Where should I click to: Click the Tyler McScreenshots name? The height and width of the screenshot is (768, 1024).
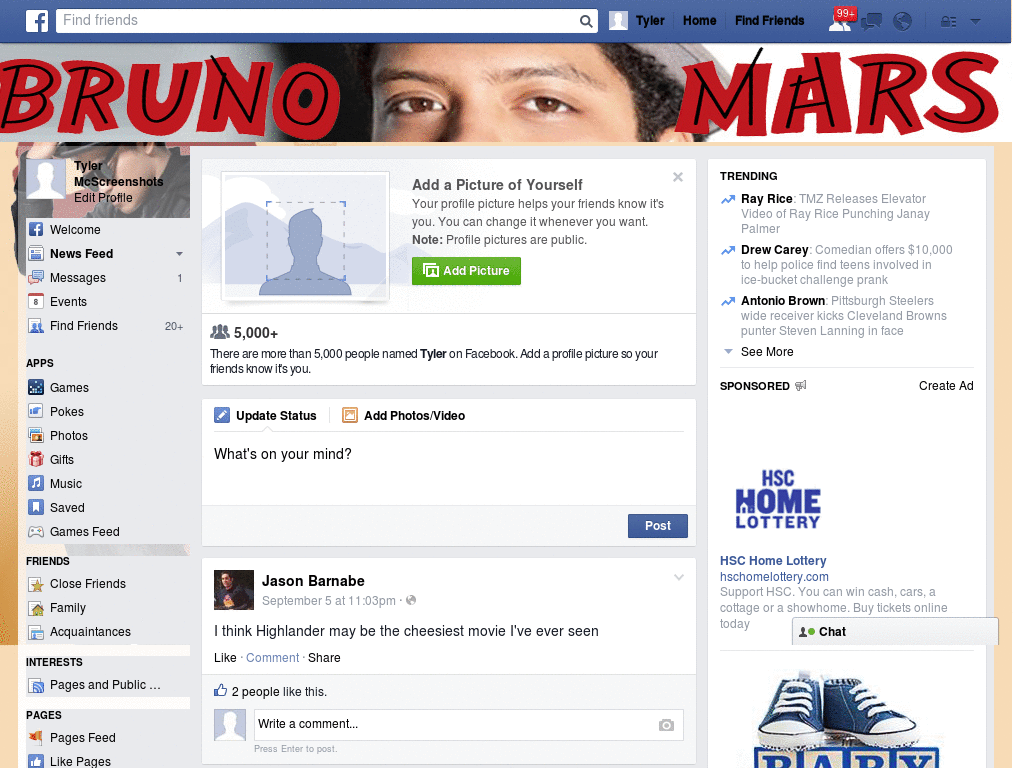coord(118,174)
